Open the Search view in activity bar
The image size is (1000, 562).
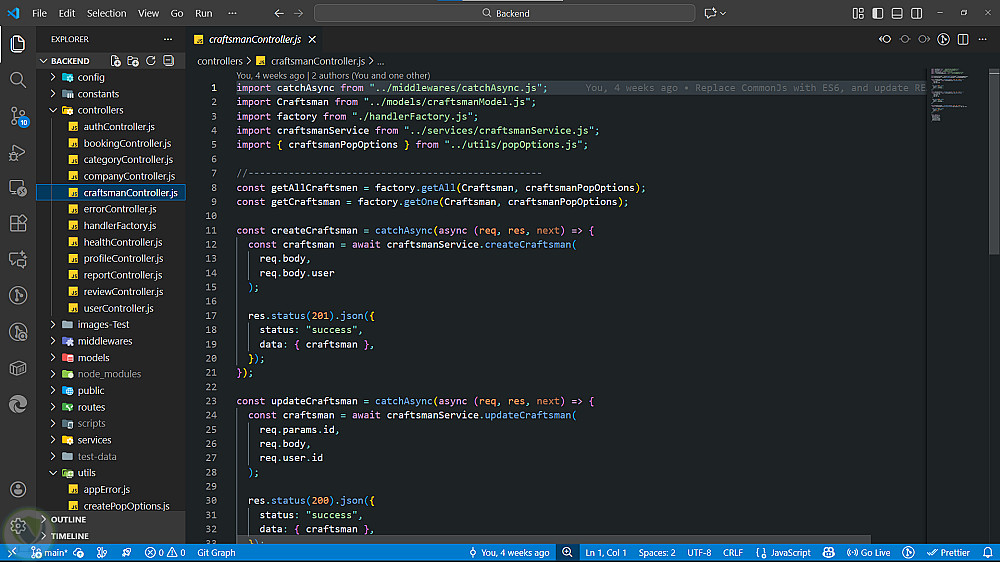(x=17, y=79)
